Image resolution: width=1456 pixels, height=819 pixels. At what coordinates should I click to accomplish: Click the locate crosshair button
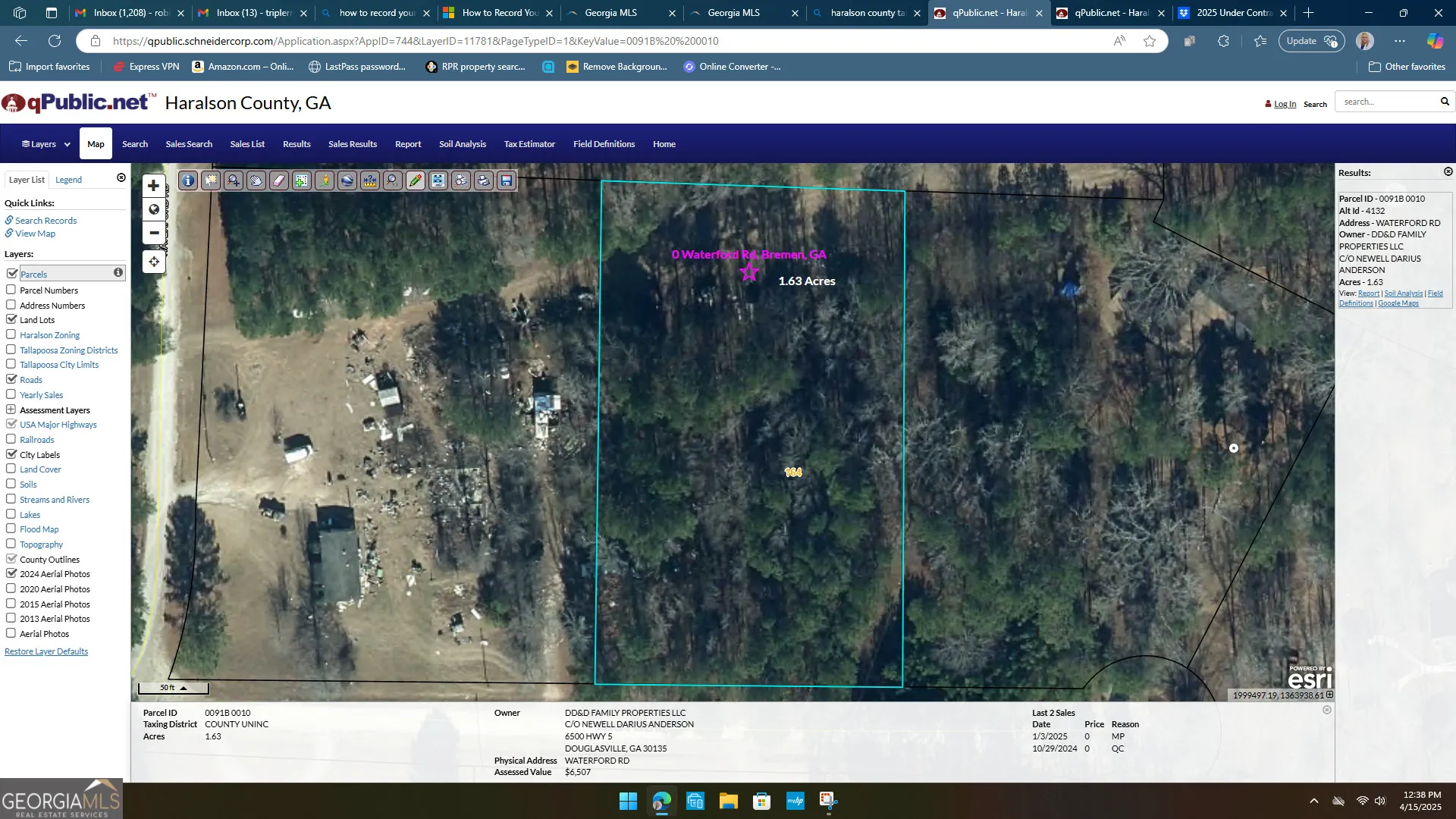click(x=154, y=262)
